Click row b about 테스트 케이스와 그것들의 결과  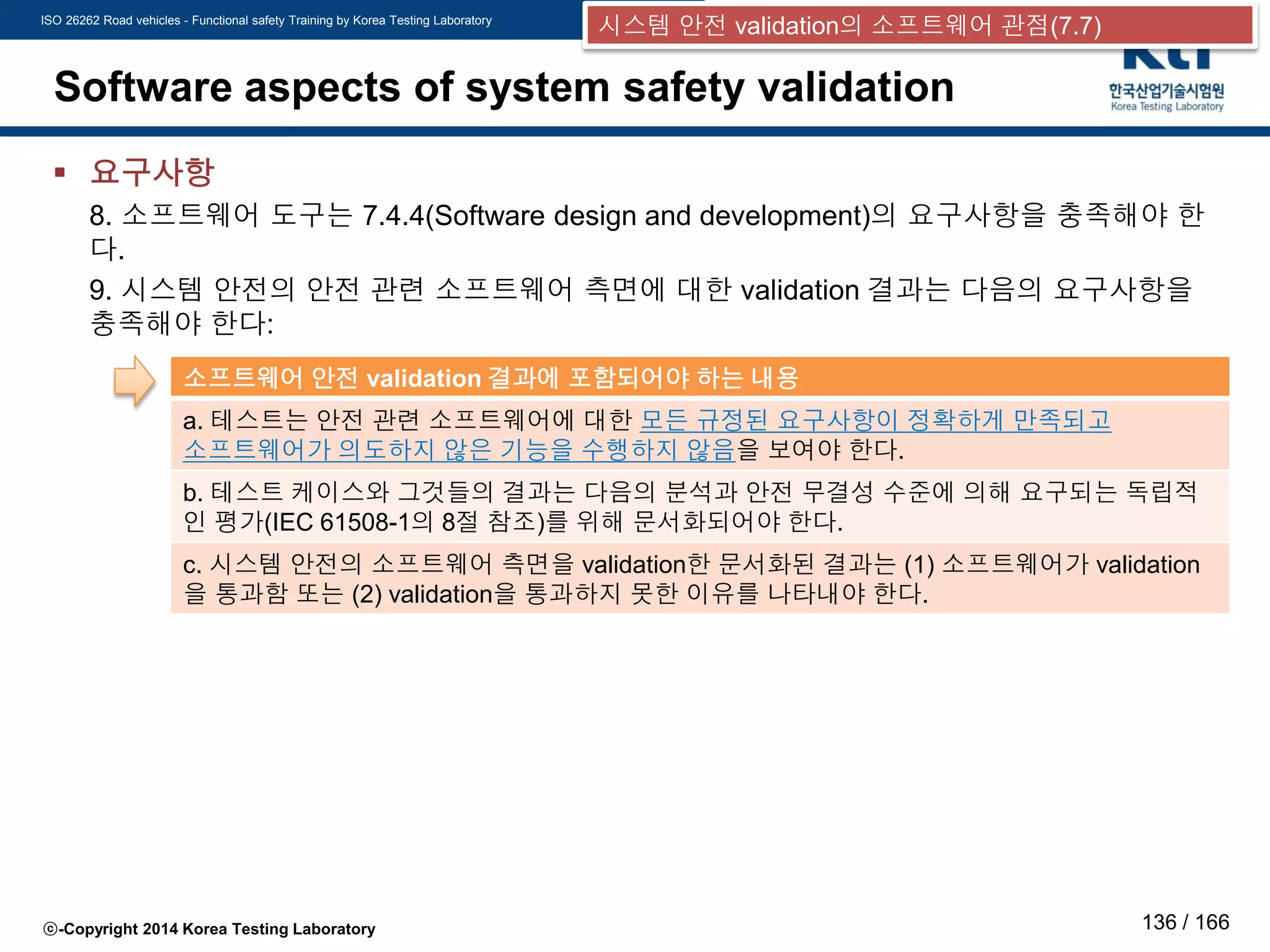coord(700,506)
